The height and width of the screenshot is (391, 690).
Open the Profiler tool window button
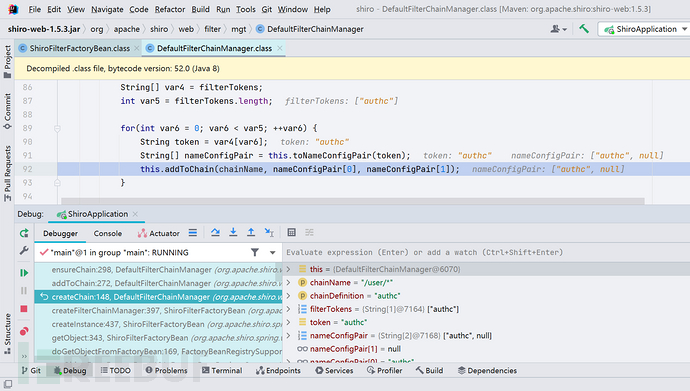point(385,370)
